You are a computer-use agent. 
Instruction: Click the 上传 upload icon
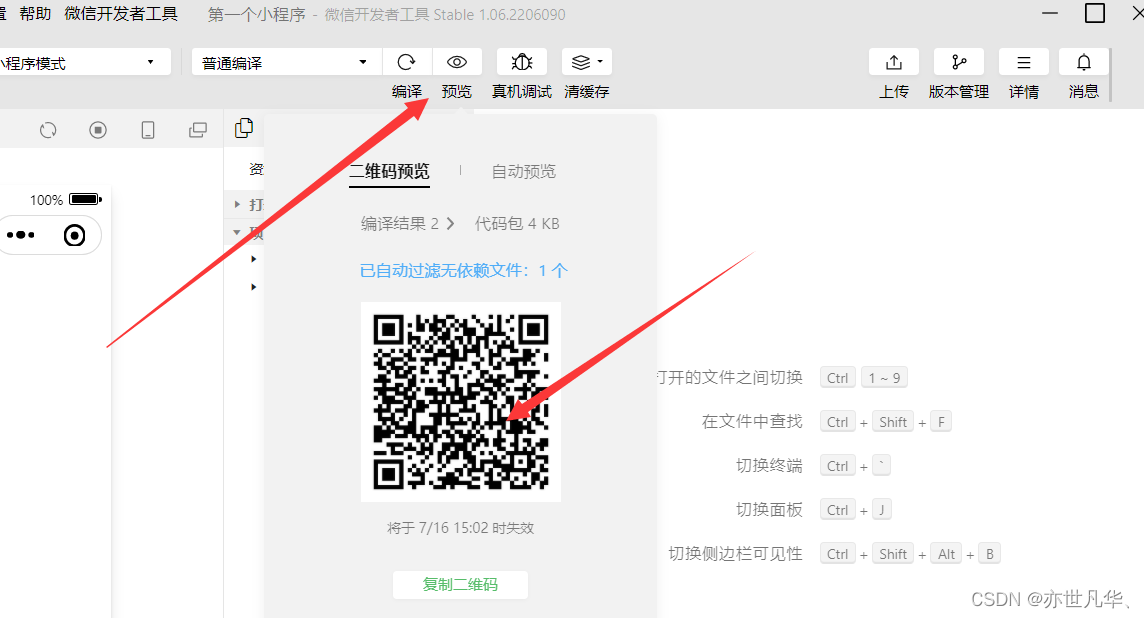pos(894,62)
